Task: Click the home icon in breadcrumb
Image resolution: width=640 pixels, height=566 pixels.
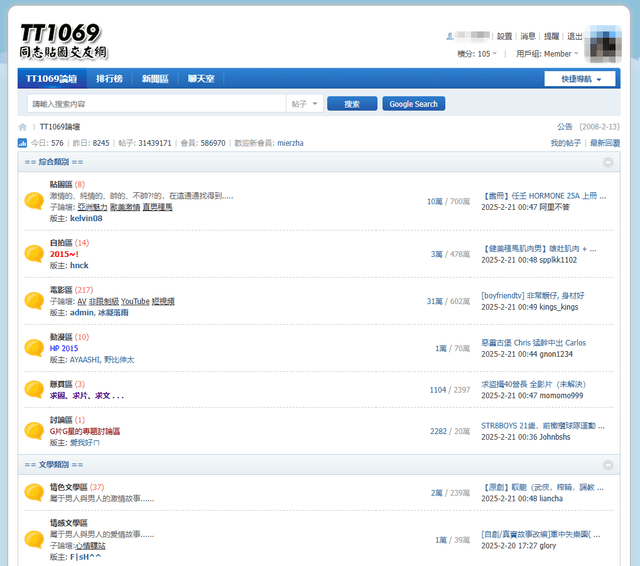Action: coord(22,127)
